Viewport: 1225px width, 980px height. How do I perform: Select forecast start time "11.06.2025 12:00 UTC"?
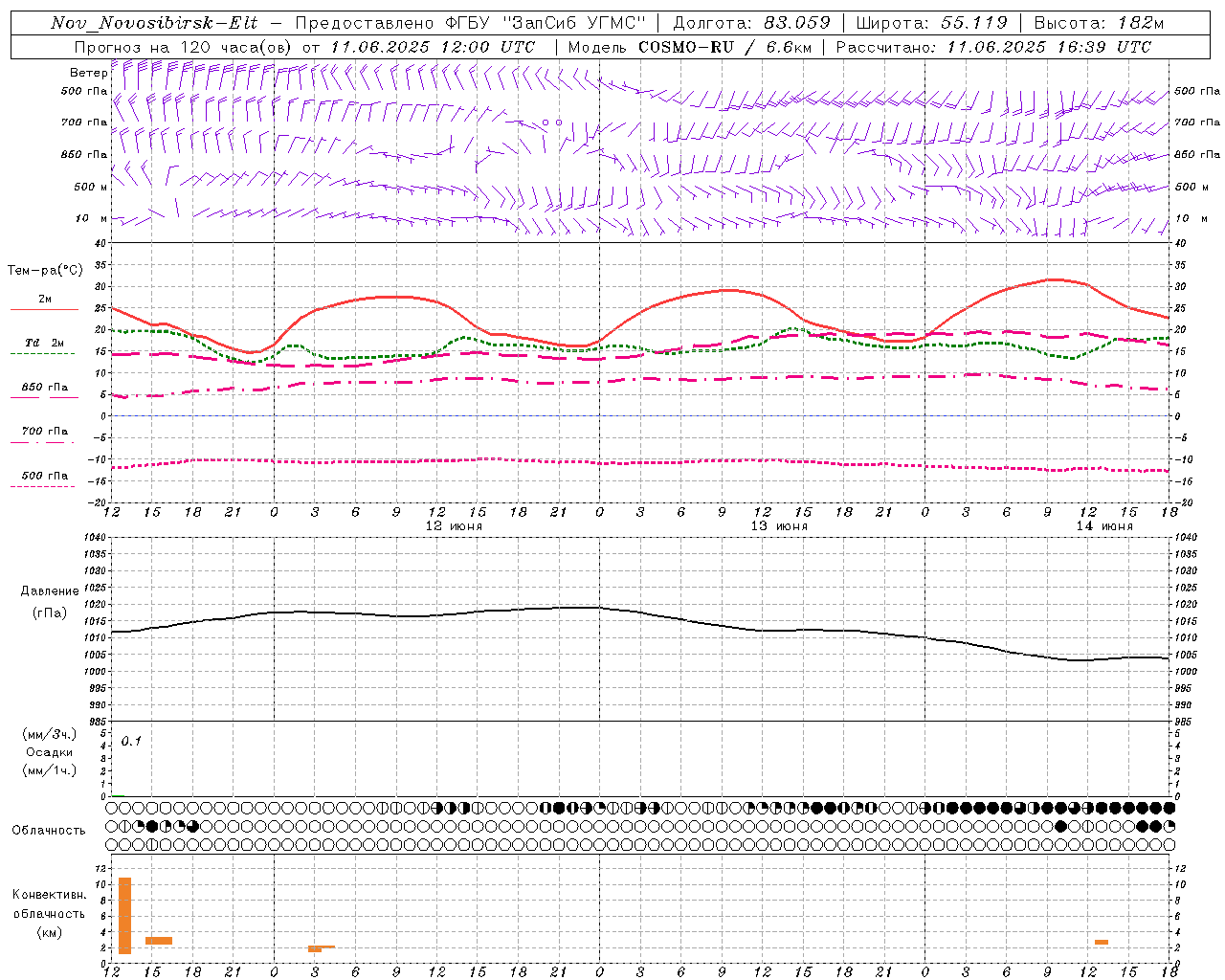point(433,47)
